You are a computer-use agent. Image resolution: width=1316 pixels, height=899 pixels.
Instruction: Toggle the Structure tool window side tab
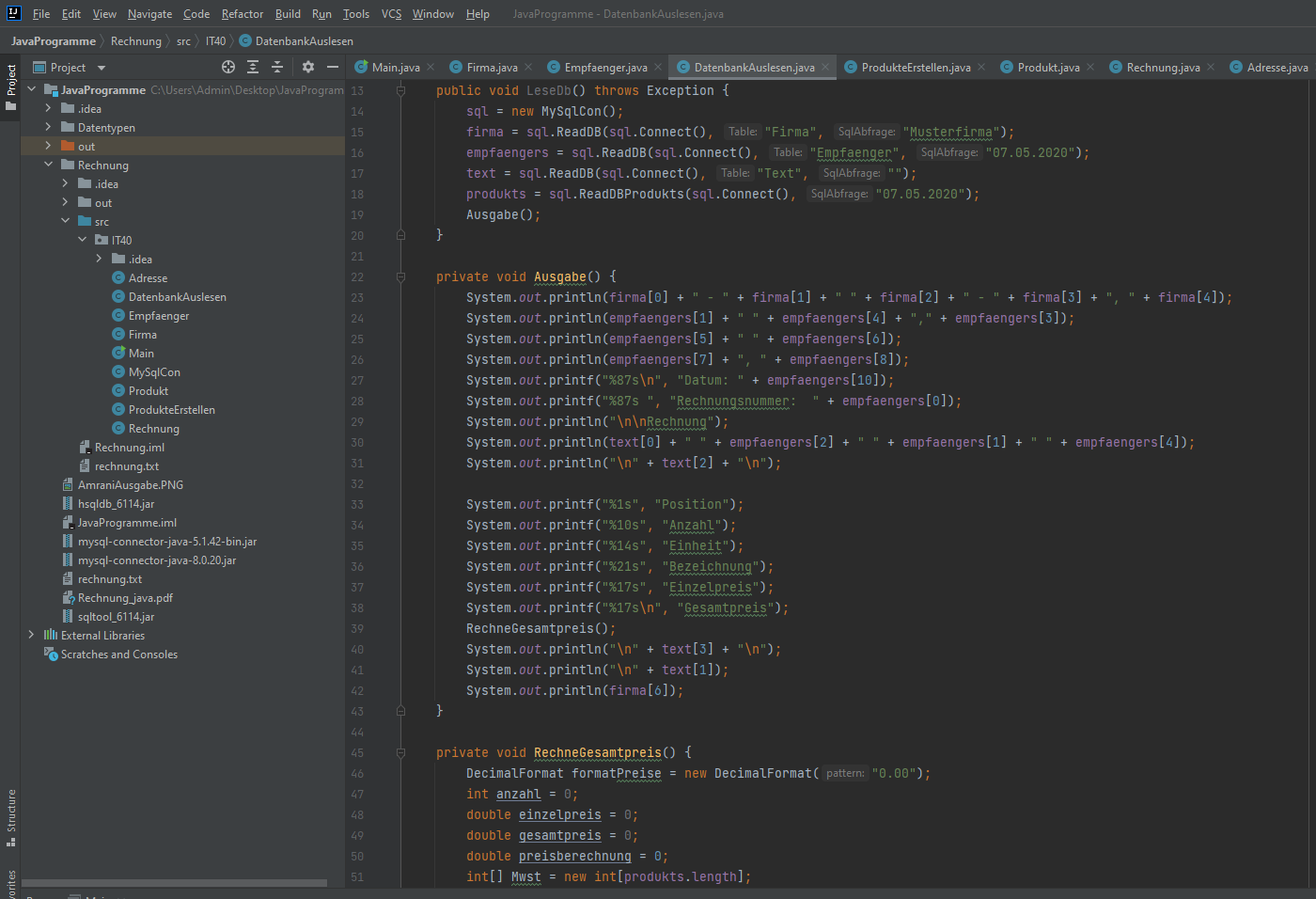(10, 817)
